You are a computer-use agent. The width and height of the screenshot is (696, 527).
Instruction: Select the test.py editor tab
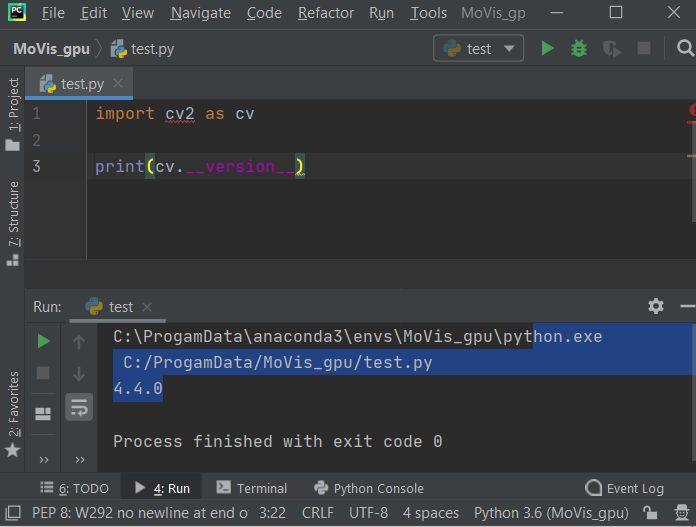79,83
